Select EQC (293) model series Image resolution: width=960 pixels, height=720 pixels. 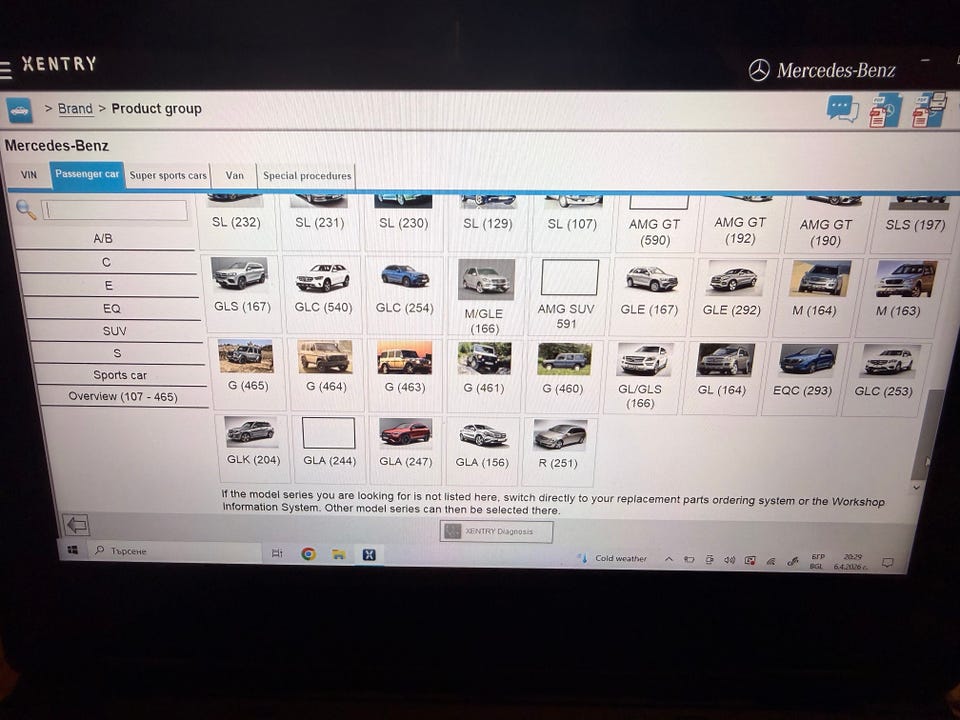pyautogui.click(x=802, y=378)
